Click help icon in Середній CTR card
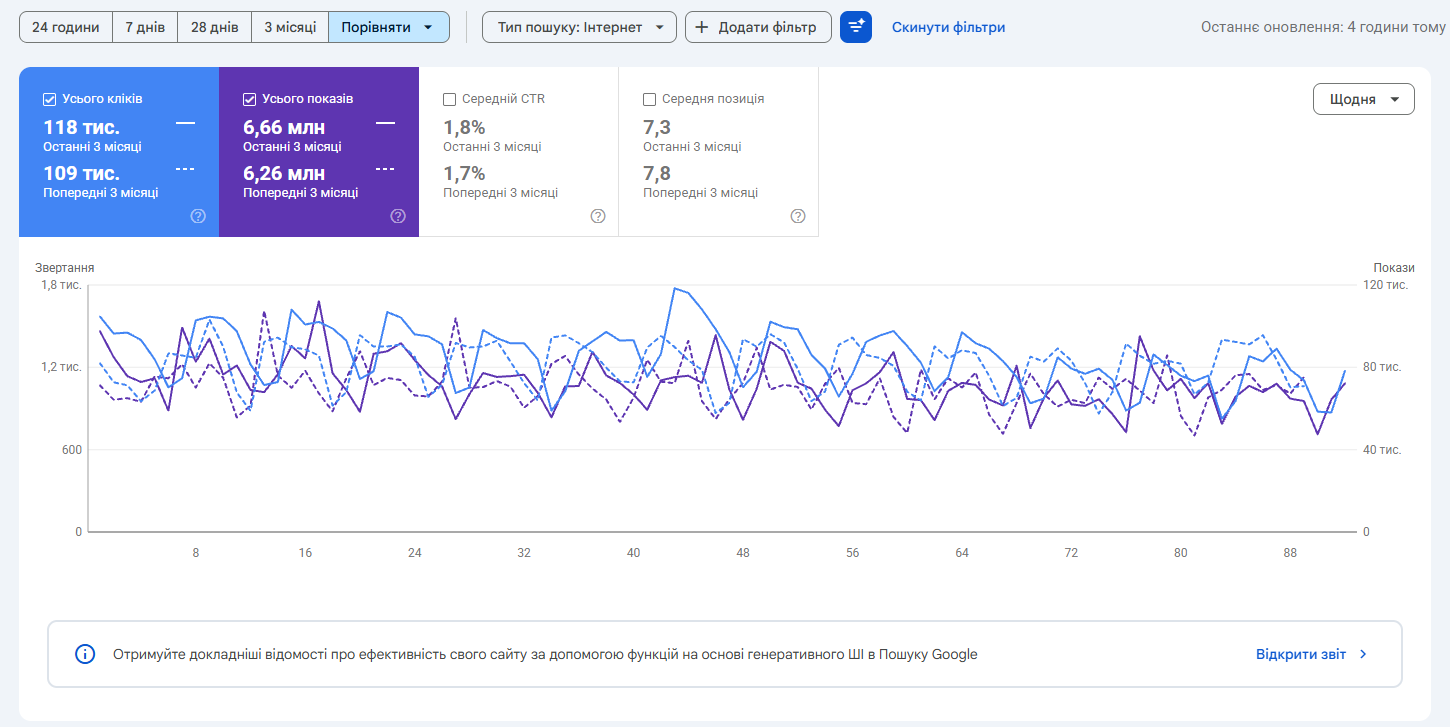The image size is (1450, 727). coord(598,216)
